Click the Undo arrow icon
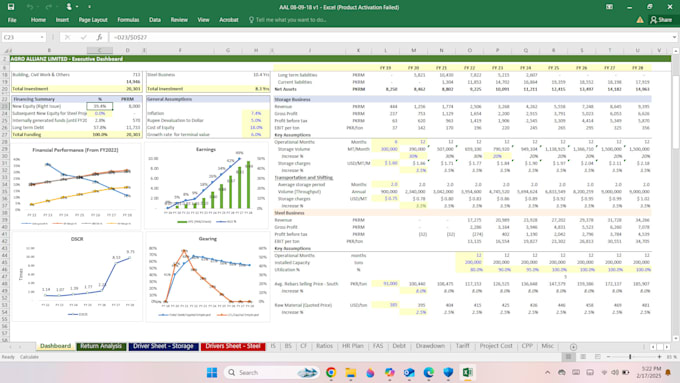This screenshot has width=680, height=383. coord(29,7)
